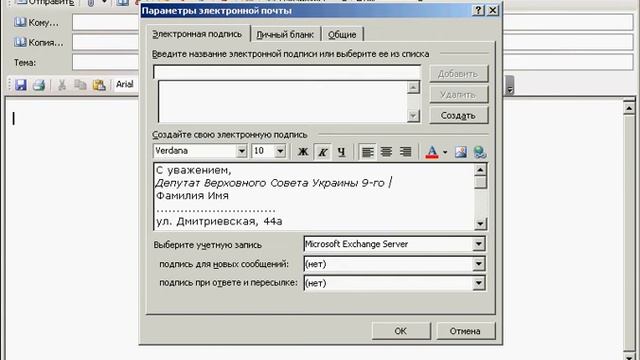Click line 'ул. Дмитриевская, 44а' in signature
The image size is (640, 360).
[x=219, y=221]
